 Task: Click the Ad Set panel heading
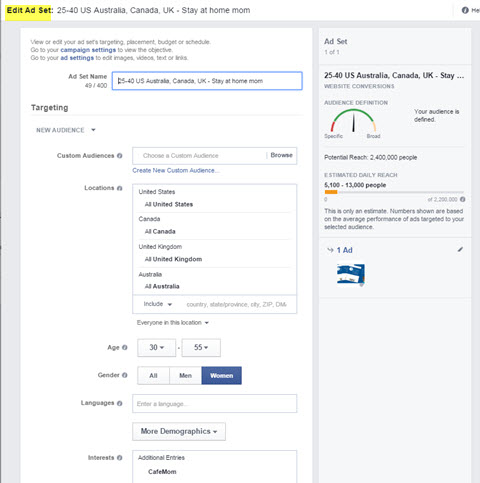(336, 42)
